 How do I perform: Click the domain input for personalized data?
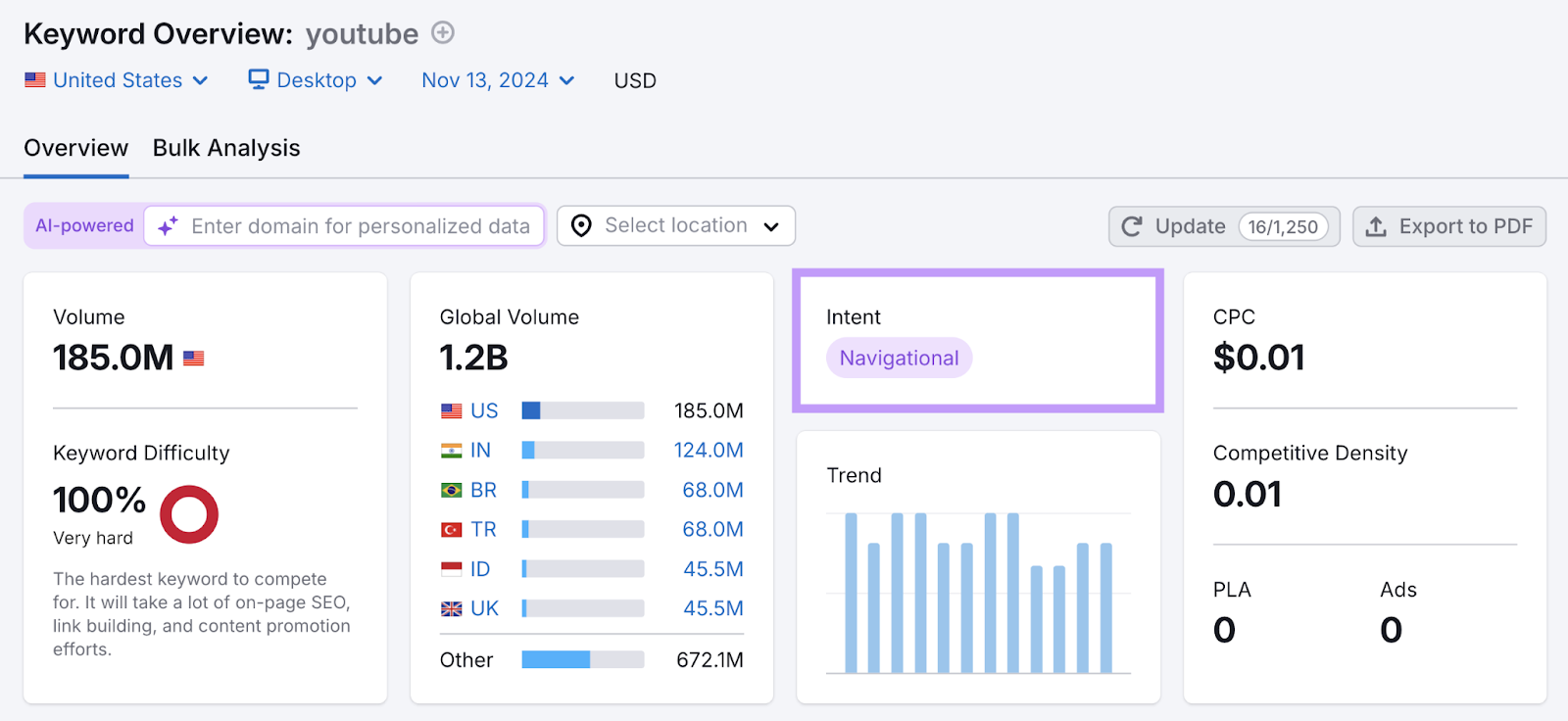[x=360, y=226]
